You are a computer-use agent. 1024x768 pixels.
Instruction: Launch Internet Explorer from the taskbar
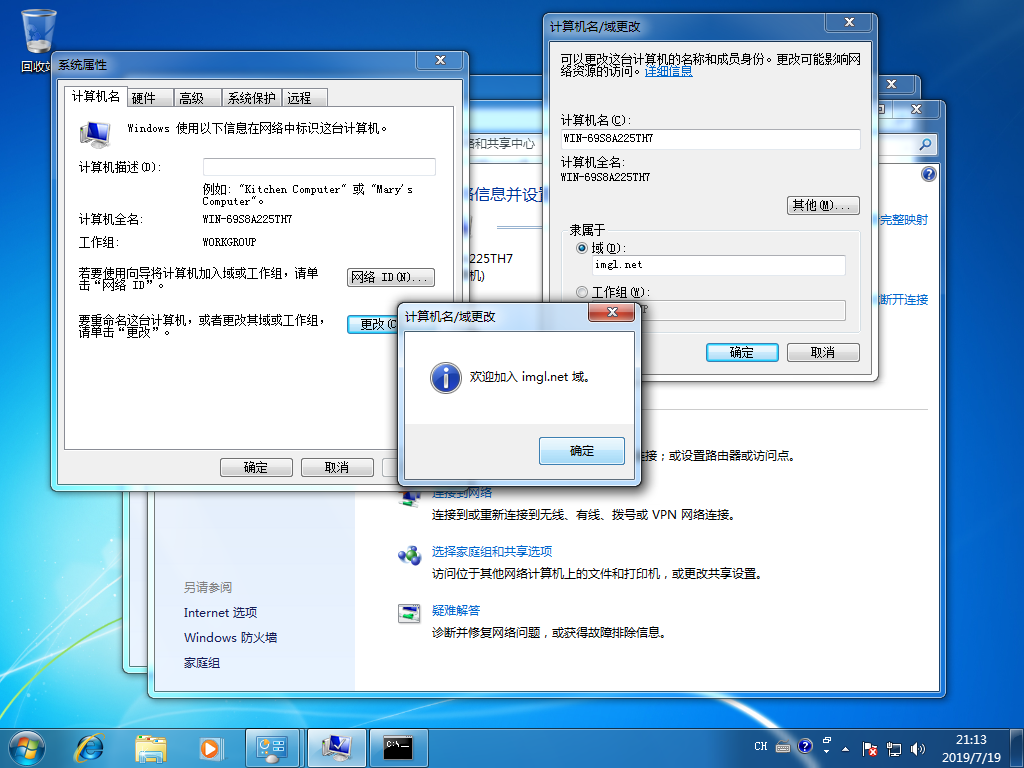click(90, 746)
